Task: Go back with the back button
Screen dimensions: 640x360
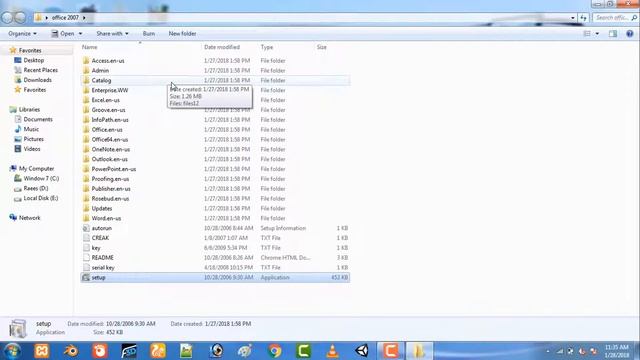Action: point(7,18)
